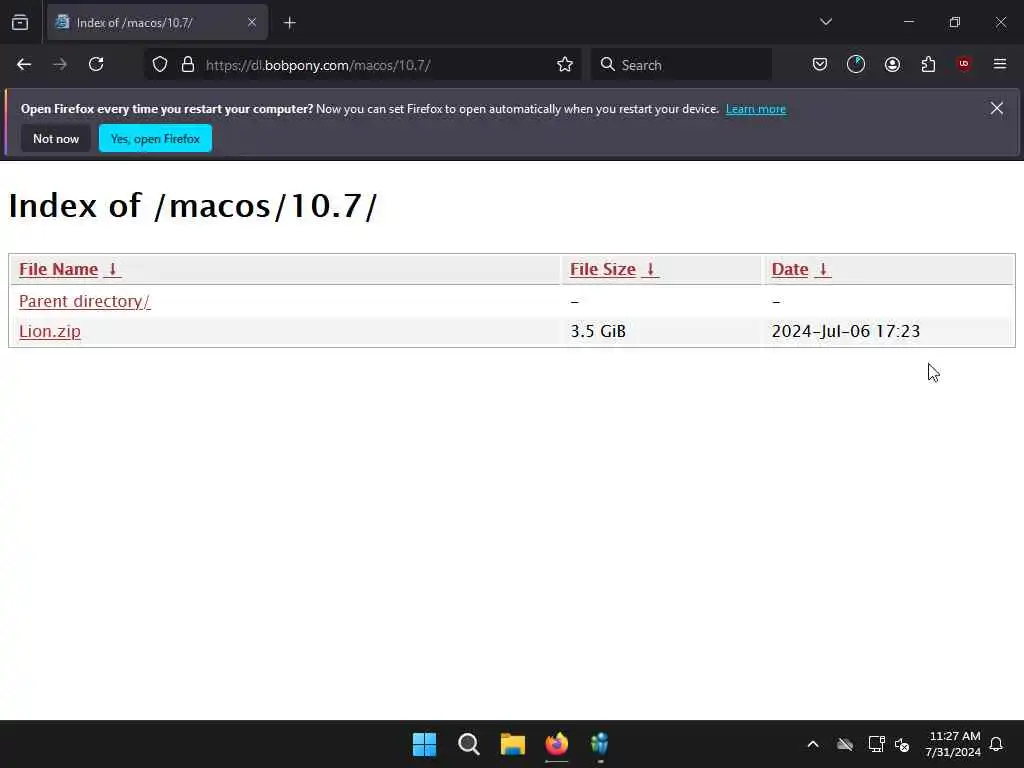Click the forward navigation arrow
This screenshot has width=1024, height=768.
(60, 65)
